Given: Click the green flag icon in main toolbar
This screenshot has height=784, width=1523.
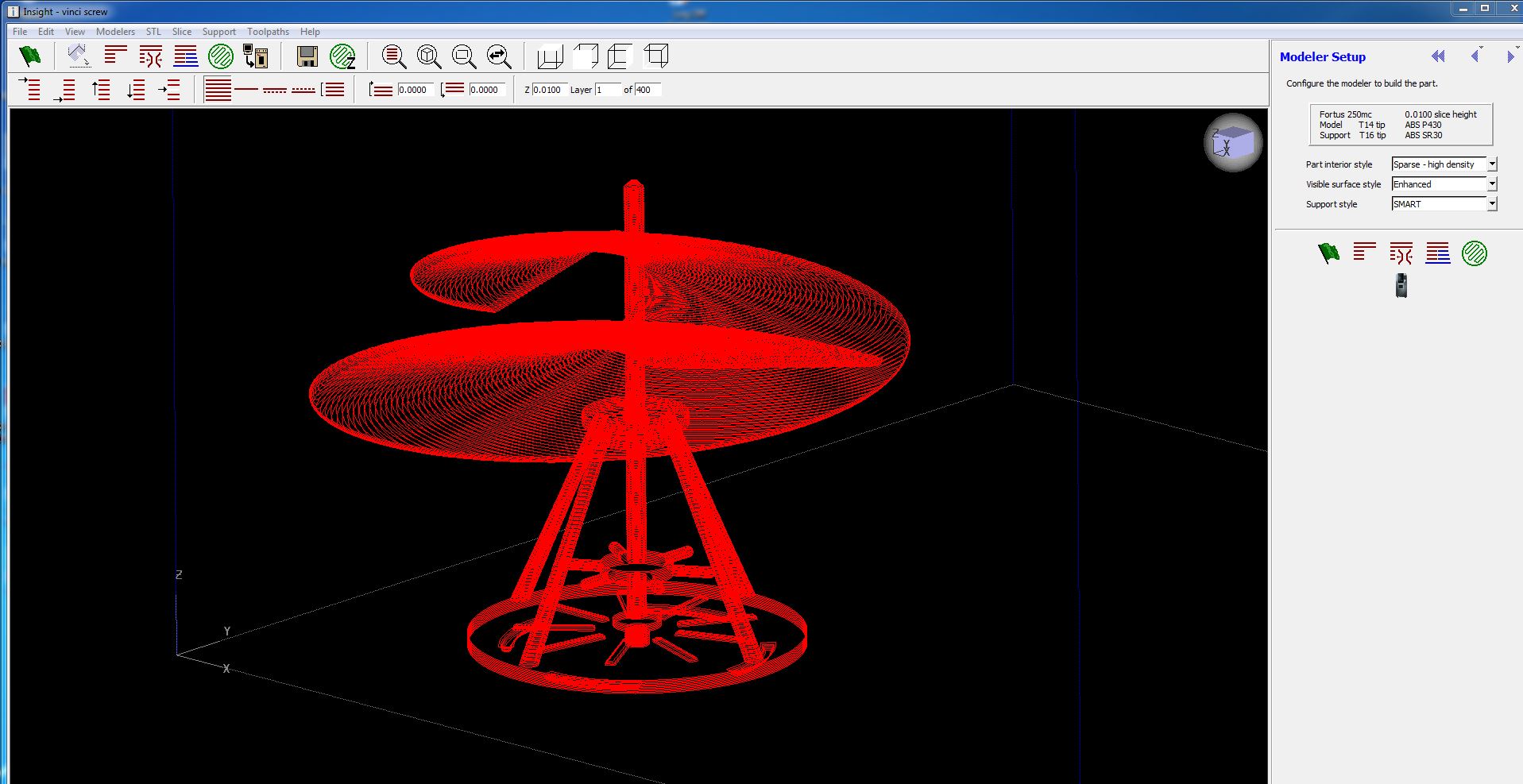Looking at the screenshot, I should point(30,56).
